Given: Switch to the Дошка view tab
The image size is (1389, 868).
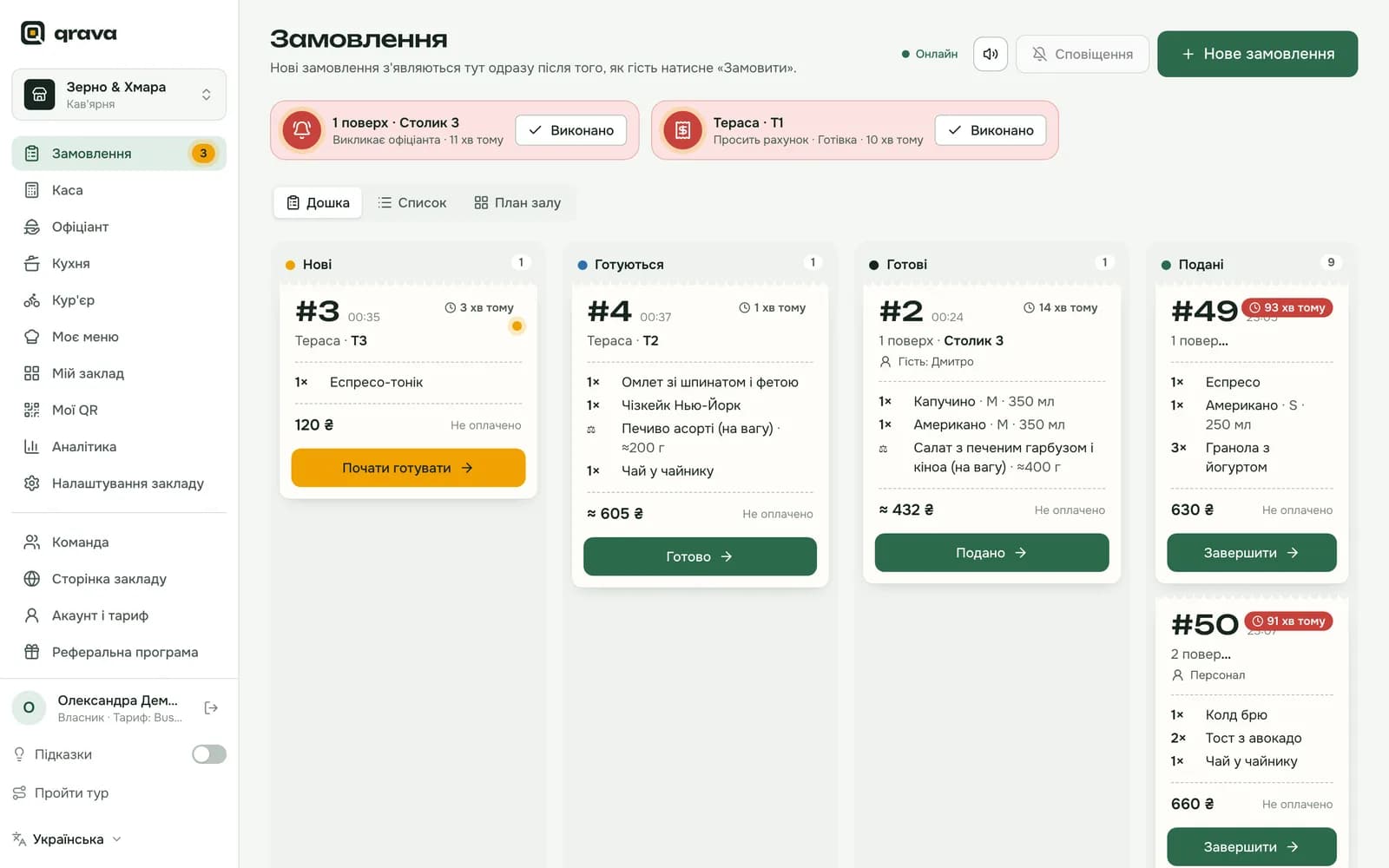Looking at the screenshot, I should click(318, 202).
